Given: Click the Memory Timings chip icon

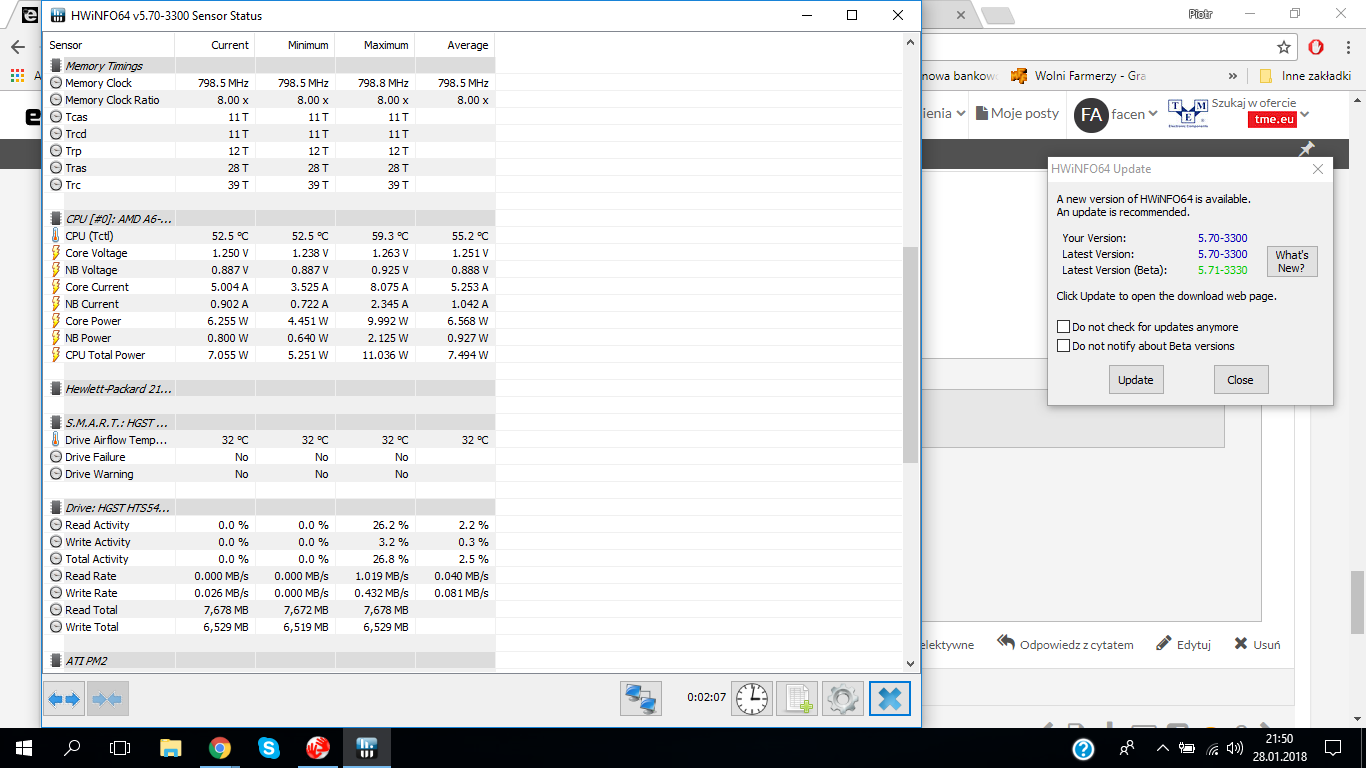Looking at the screenshot, I should coord(56,66).
